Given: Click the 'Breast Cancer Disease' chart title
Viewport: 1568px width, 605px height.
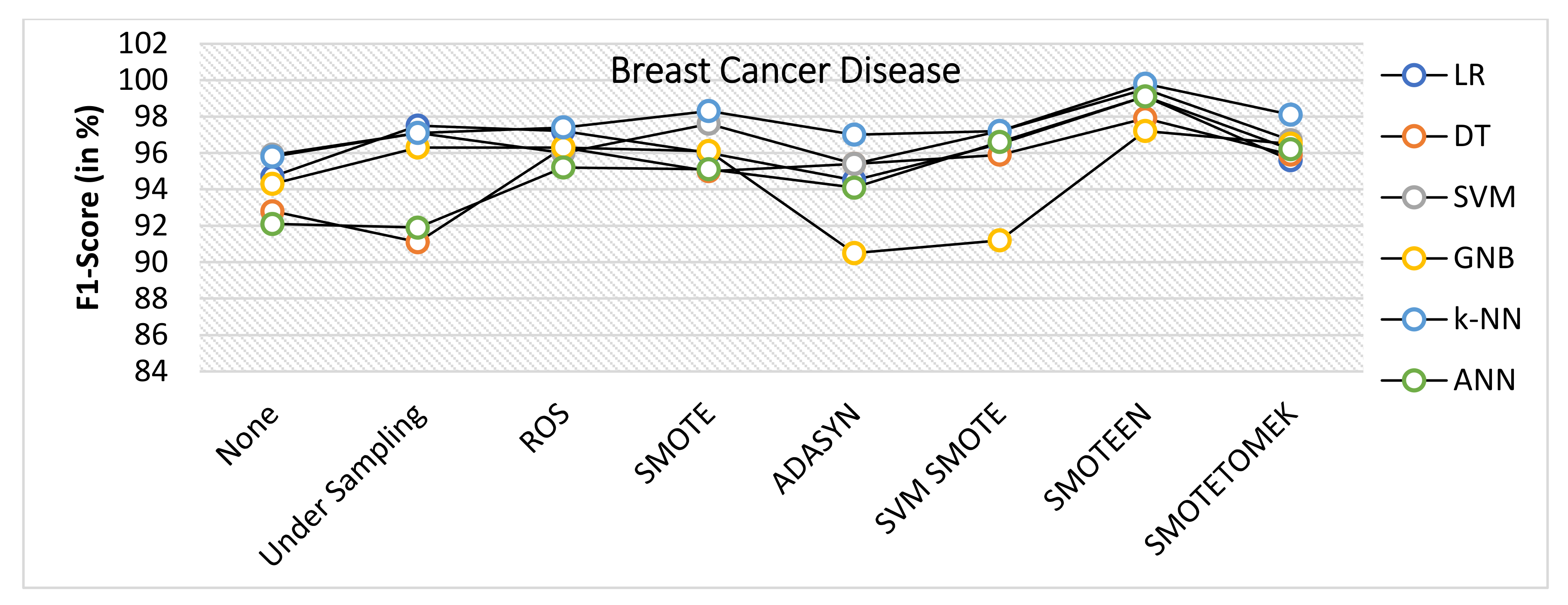Looking at the screenshot, I should [785, 70].
